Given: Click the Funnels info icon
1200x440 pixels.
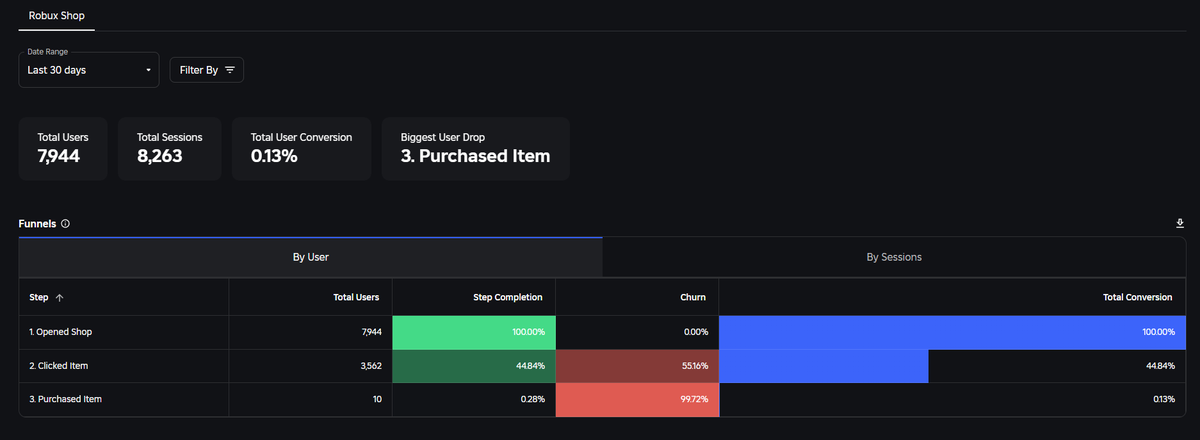Looking at the screenshot, I should pos(65,224).
